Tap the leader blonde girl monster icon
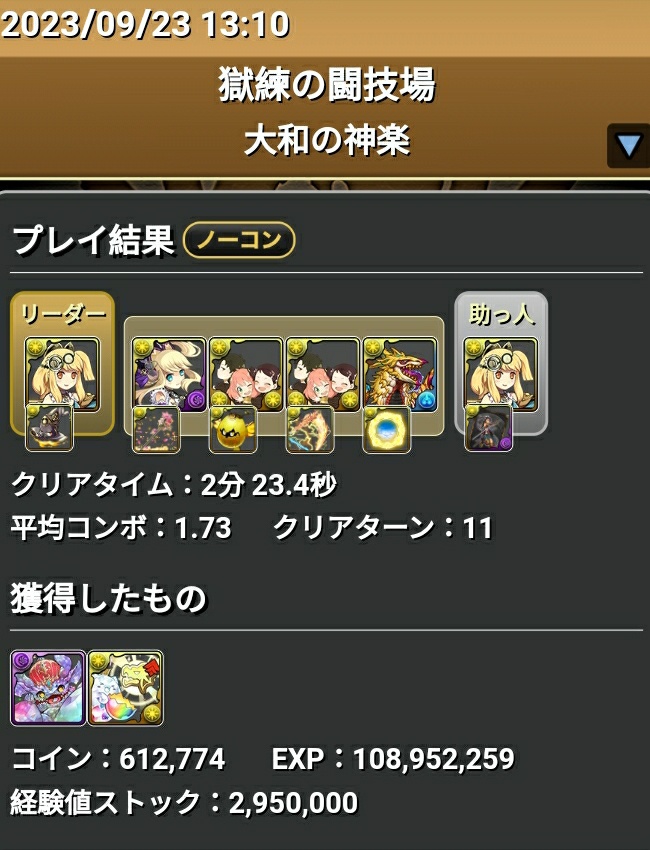Screen dimensions: 650x850 click(x=62, y=375)
